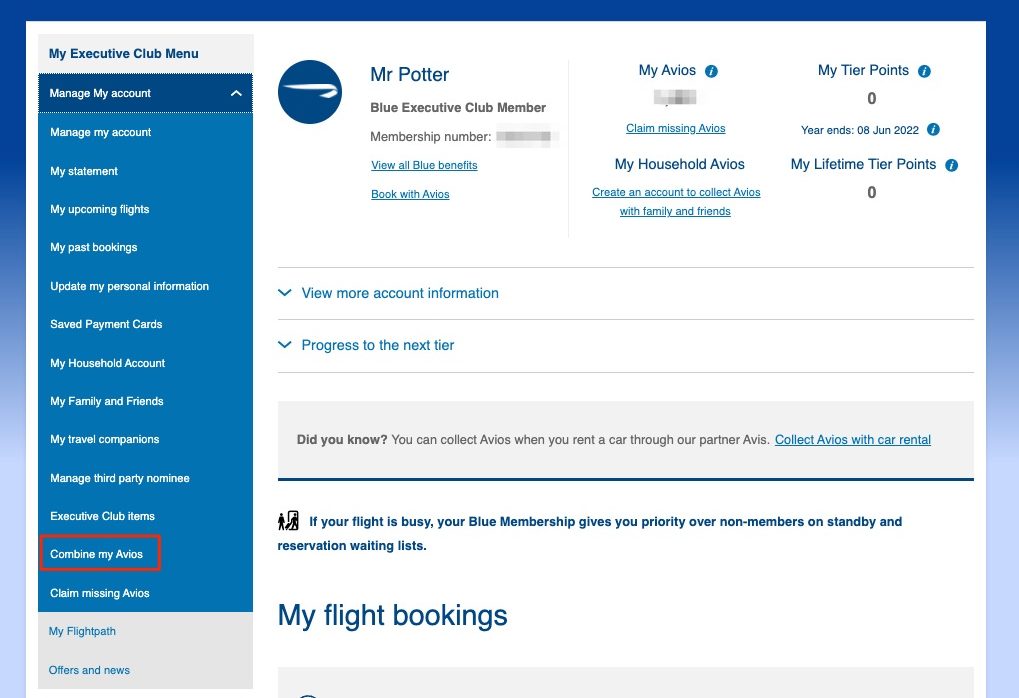Open My upcoming flights menu item
This screenshot has height=698, width=1019.
coord(100,209)
